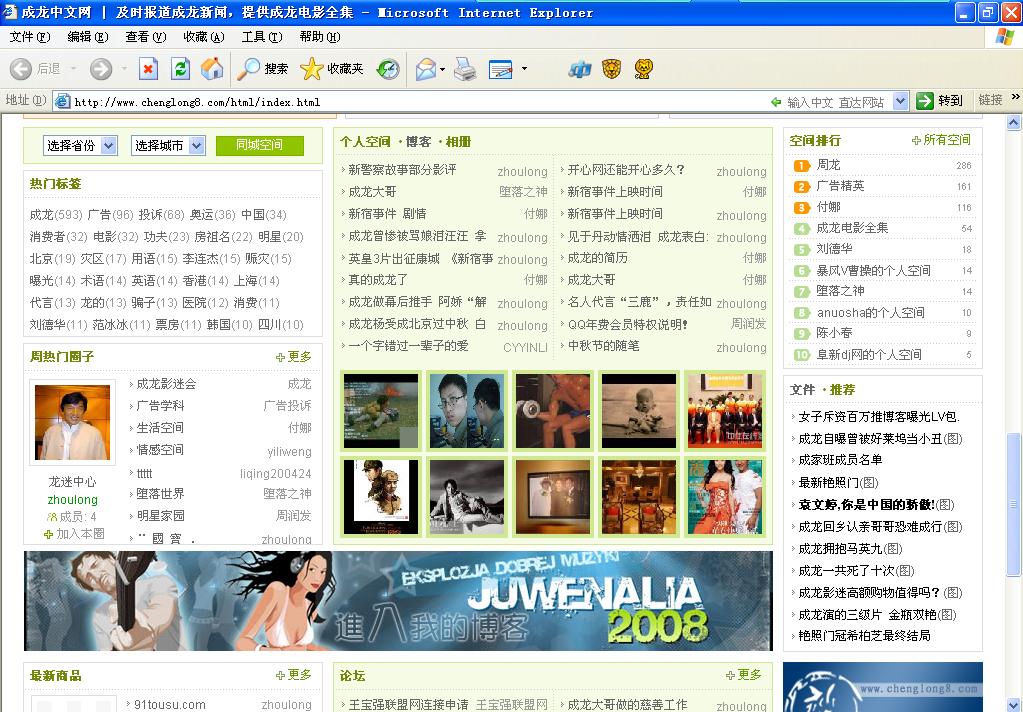The height and width of the screenshot is (712, 1023).
Task: Click the yellow lion face toolbar icon
Action: tap(643, 69)
